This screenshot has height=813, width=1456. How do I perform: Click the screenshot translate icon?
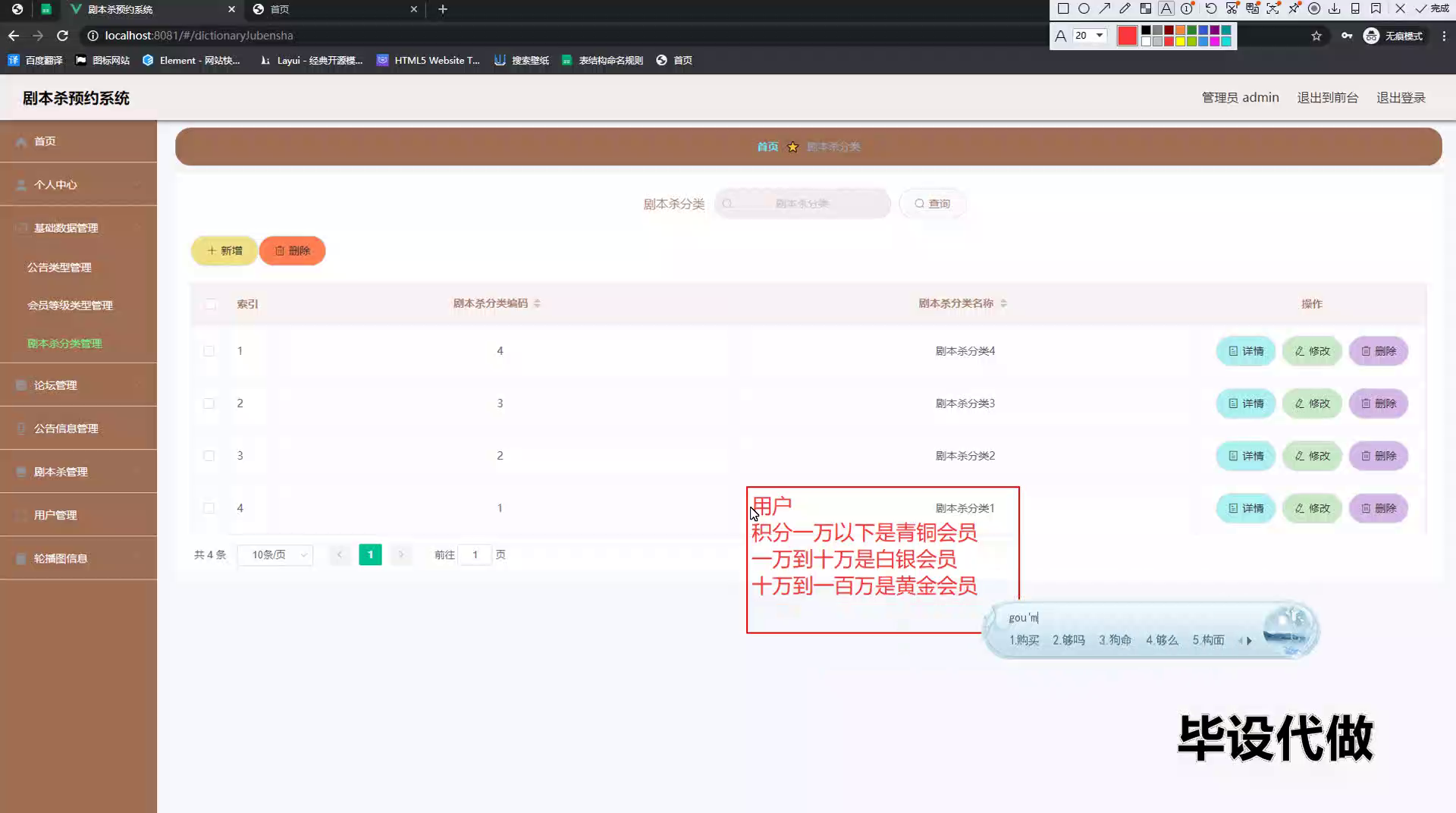click(x=1252, y=9)
